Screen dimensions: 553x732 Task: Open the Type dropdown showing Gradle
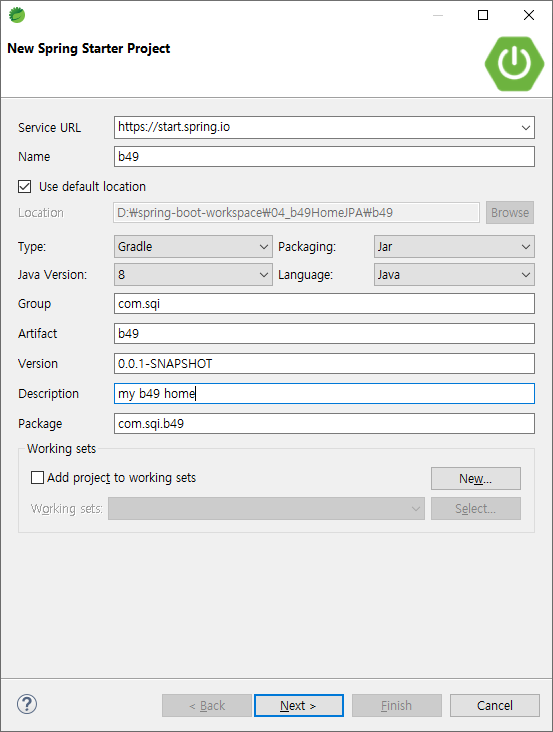(193, 246)
